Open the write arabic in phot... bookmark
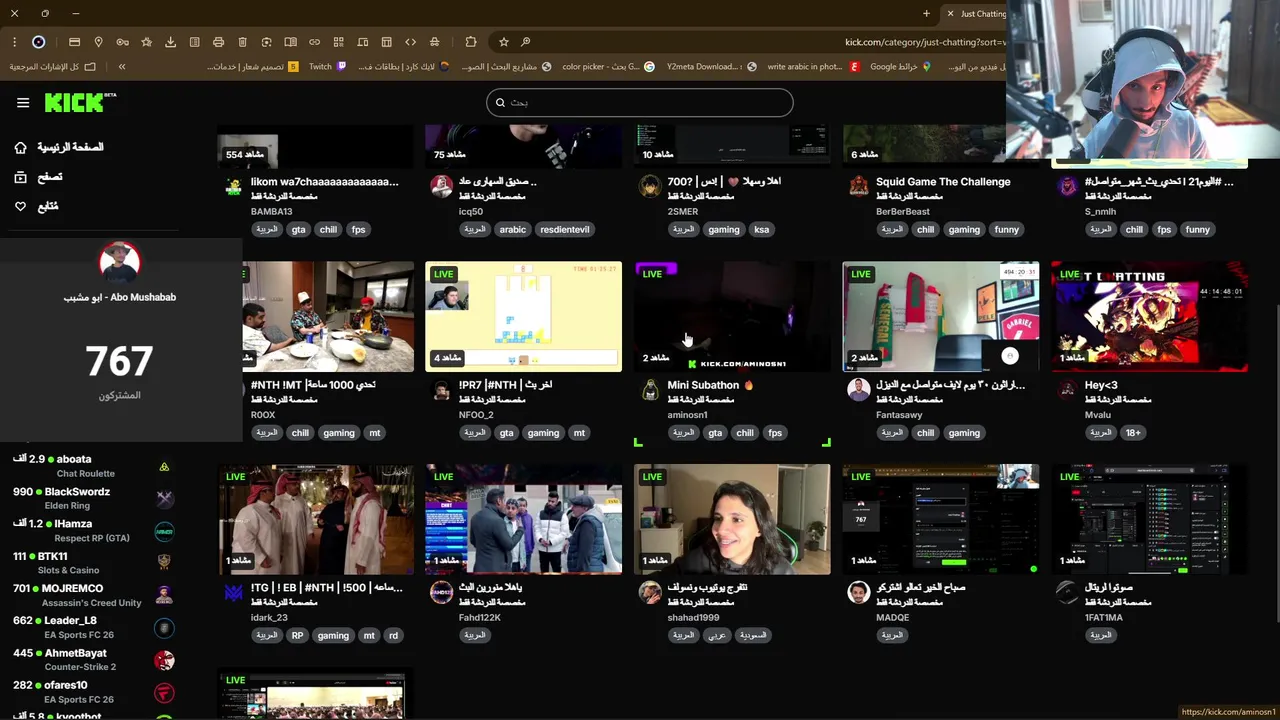The height and width of the screenshot is (720, 1280). pyautogui.click(x=813, y=66)
